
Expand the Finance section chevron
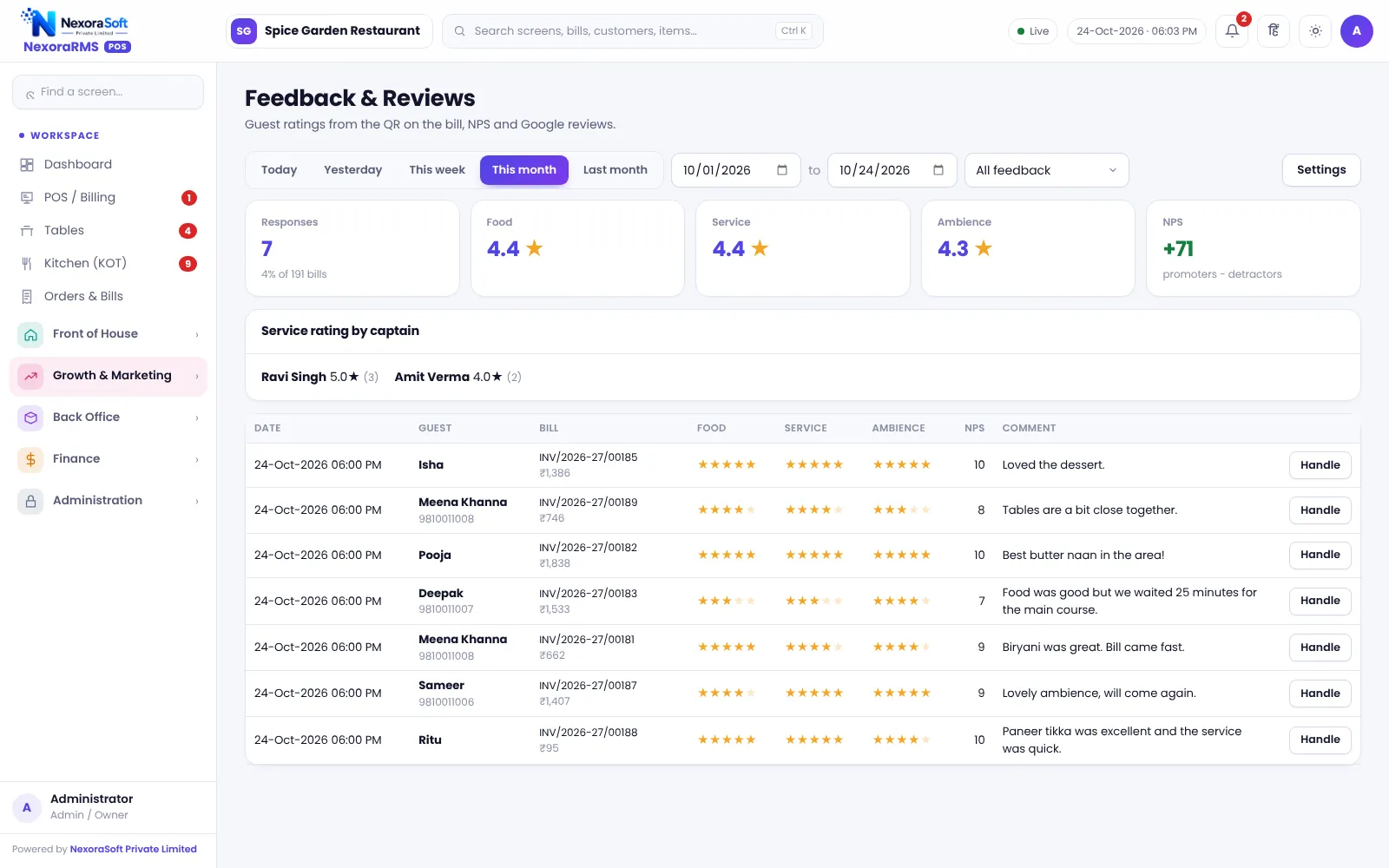(197, 459)
